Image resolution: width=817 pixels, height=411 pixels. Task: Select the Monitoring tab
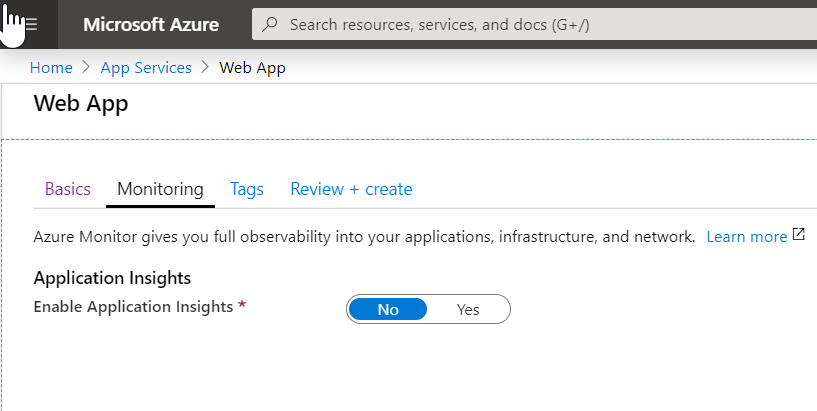coord(160,189)
